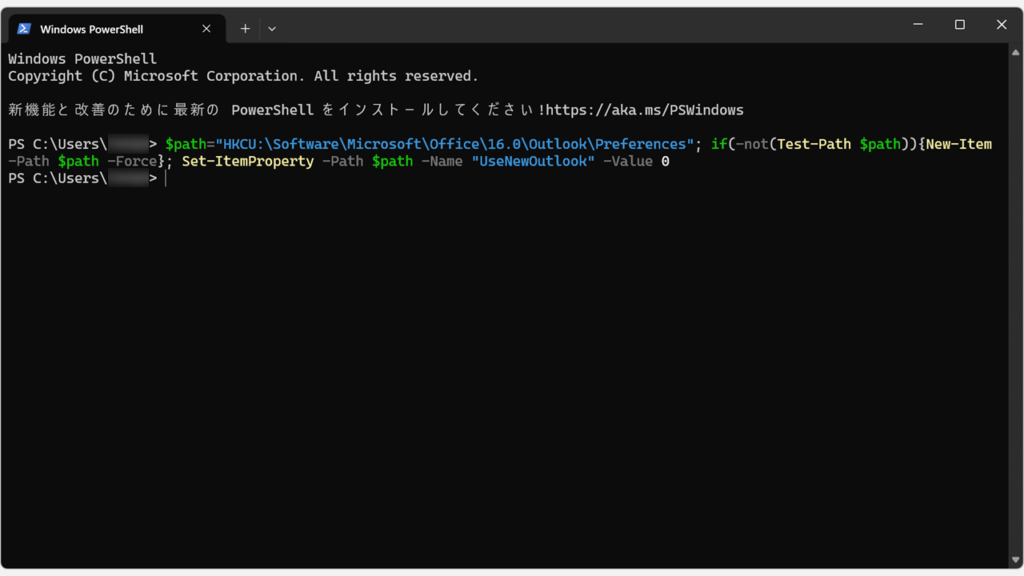The image size is (1024, 576).
Task: Close the Windows PowerShell tab
Action: pos(207,28)
